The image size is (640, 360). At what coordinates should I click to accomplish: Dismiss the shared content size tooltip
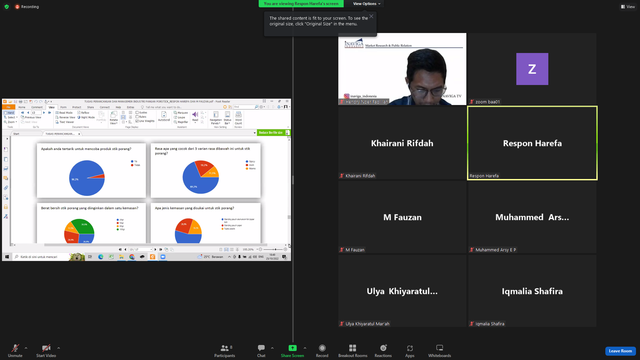(371, 16)
